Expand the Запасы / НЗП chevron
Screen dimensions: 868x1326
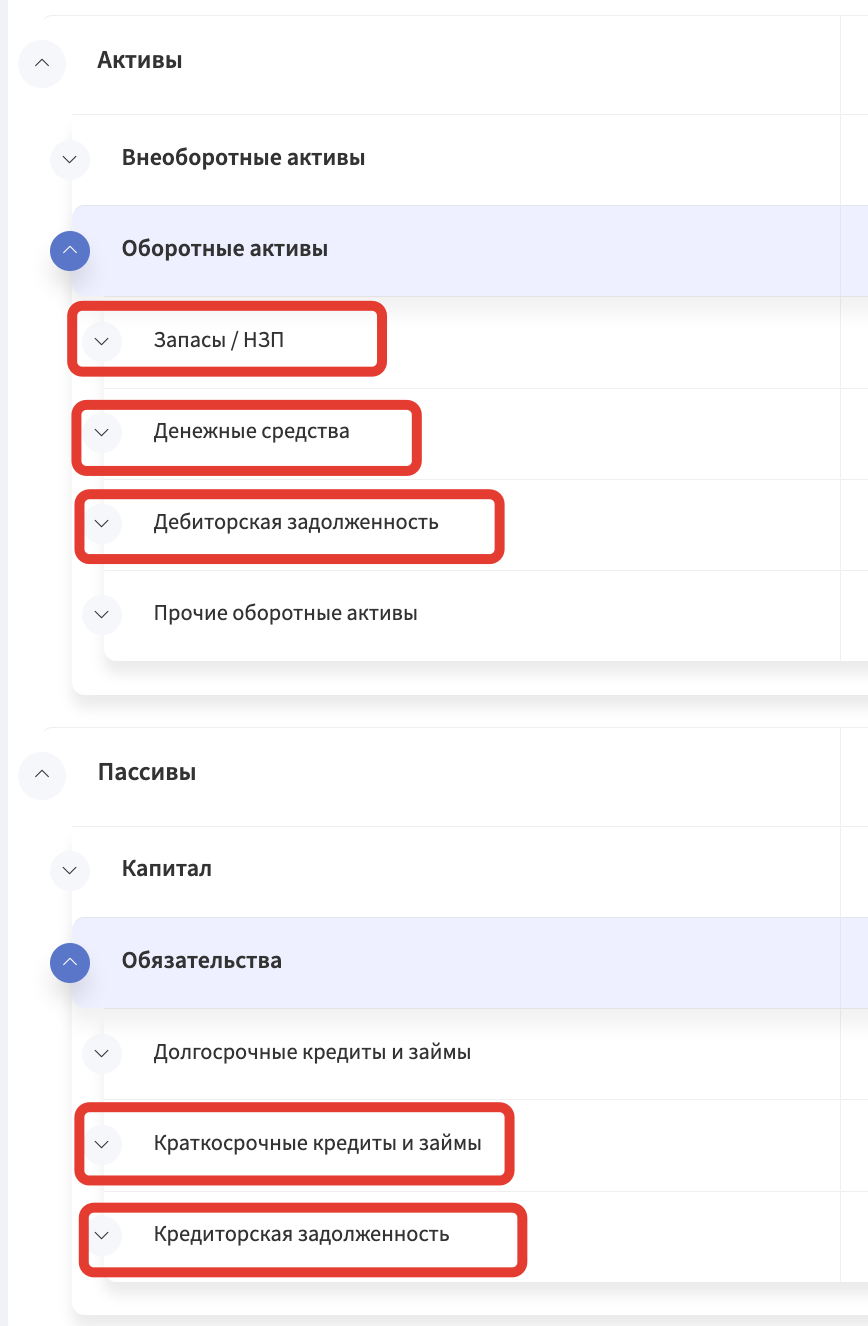[x=101, y=341]
